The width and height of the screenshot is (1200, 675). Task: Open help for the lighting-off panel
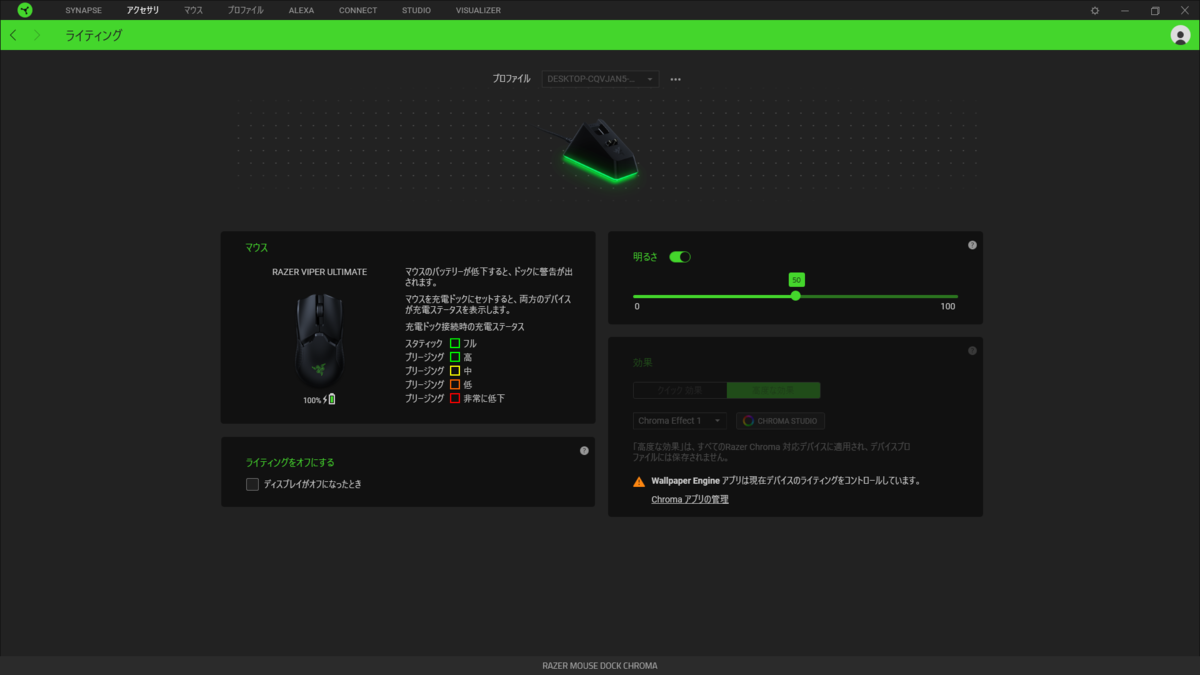(x=584, y=451)
